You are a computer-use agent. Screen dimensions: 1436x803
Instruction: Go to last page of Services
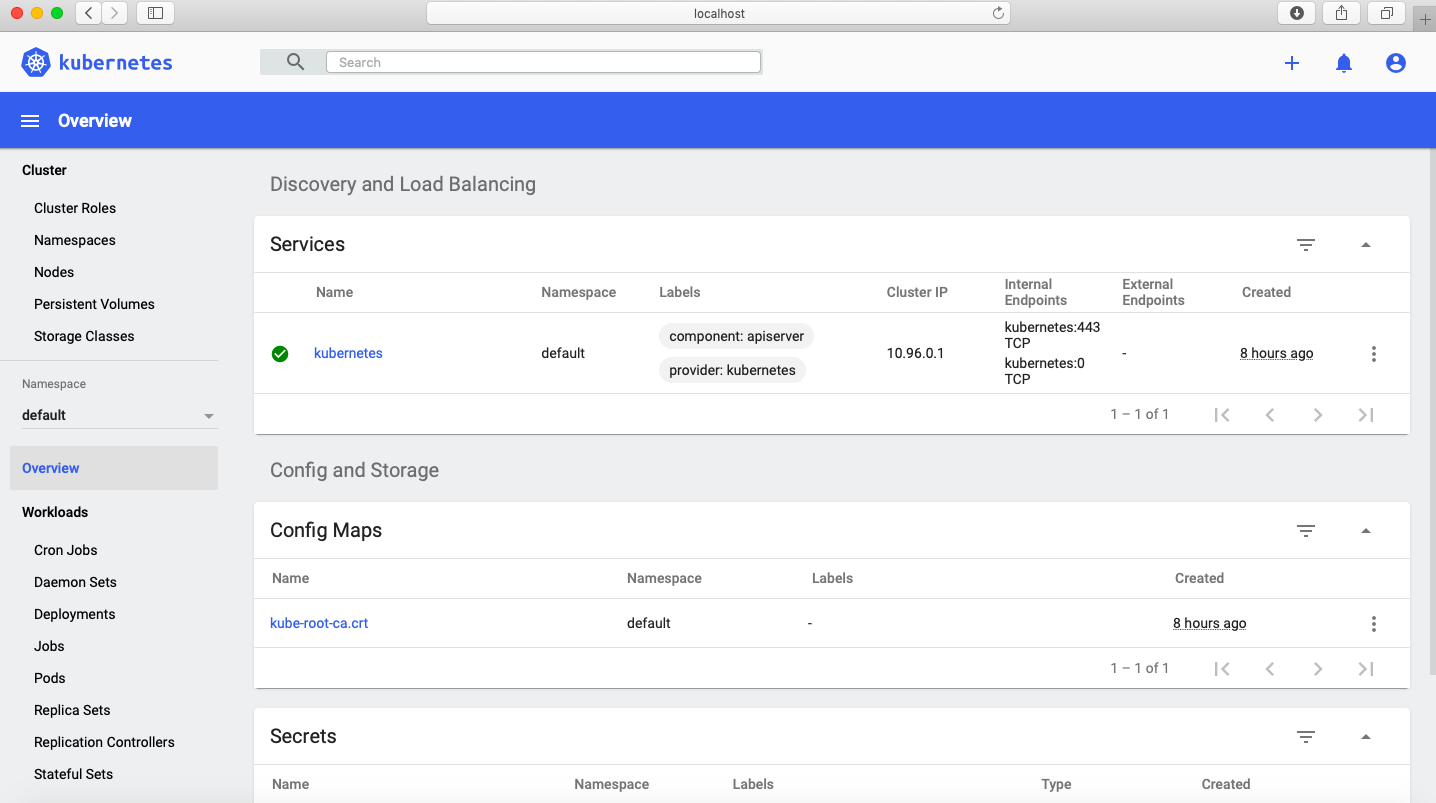click(1366, 415)
